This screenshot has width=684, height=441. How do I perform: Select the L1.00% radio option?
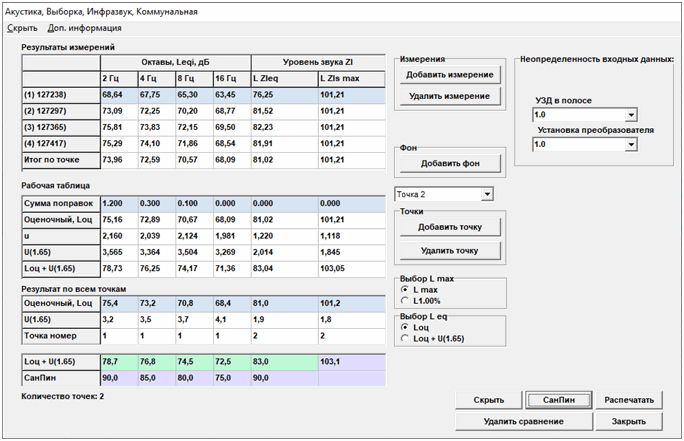[x=405, y=299]
